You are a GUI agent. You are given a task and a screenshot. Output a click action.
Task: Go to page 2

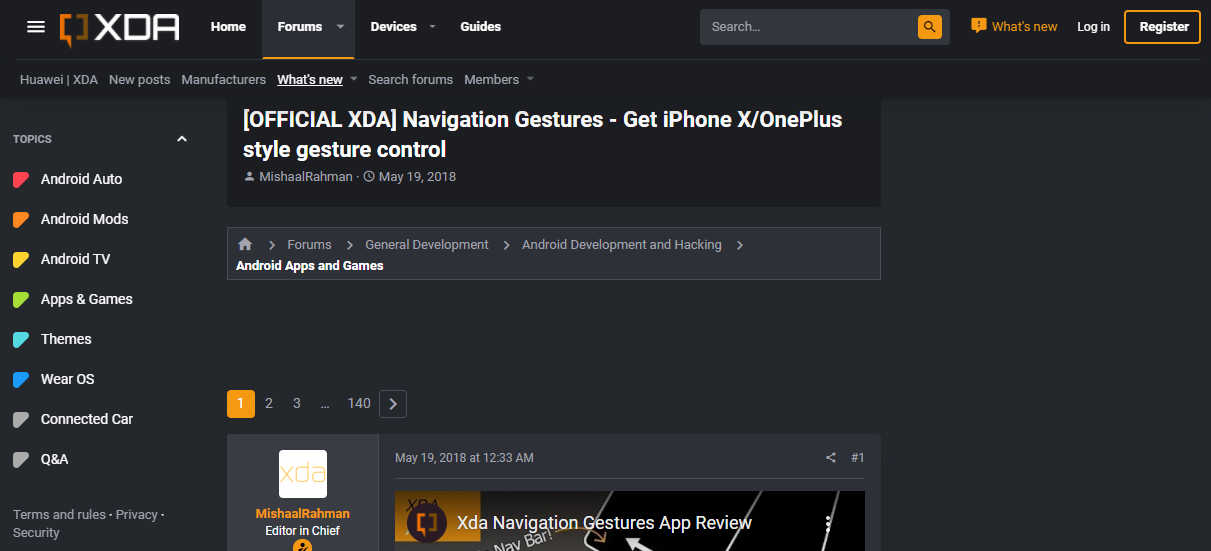pyautogui.click(x=269, y=404)
